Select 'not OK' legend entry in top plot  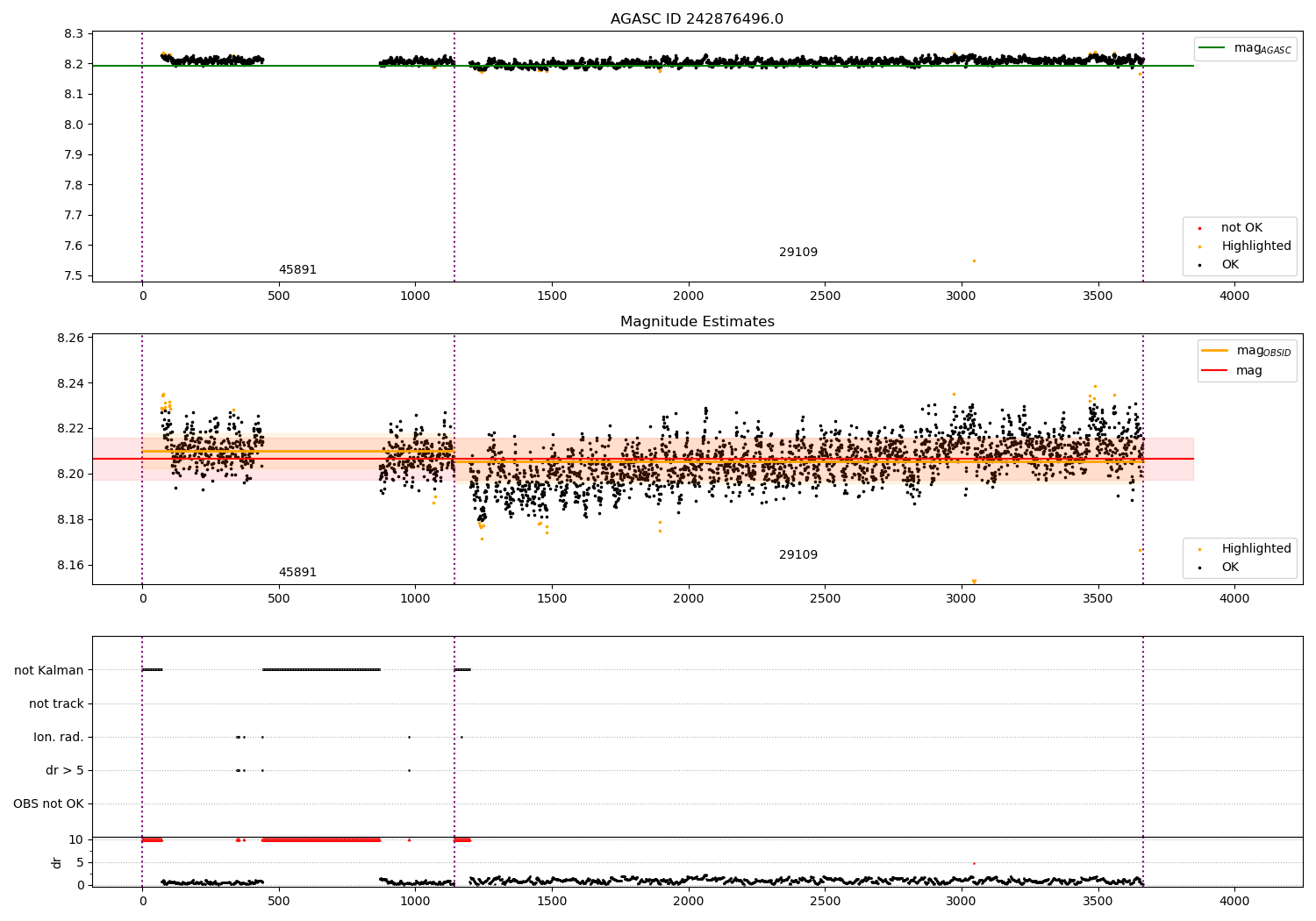pos(1241,228)
